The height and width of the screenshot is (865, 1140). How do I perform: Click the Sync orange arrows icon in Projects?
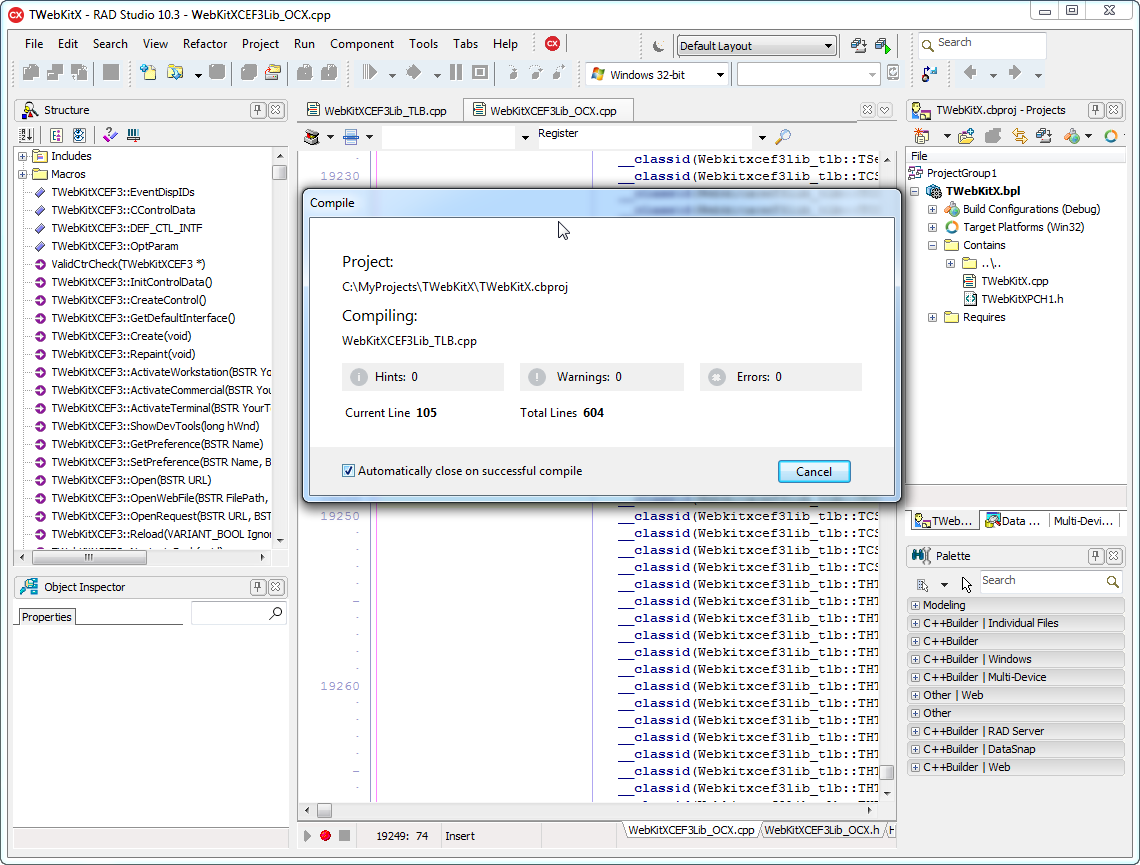click(x=1019, y=136)
